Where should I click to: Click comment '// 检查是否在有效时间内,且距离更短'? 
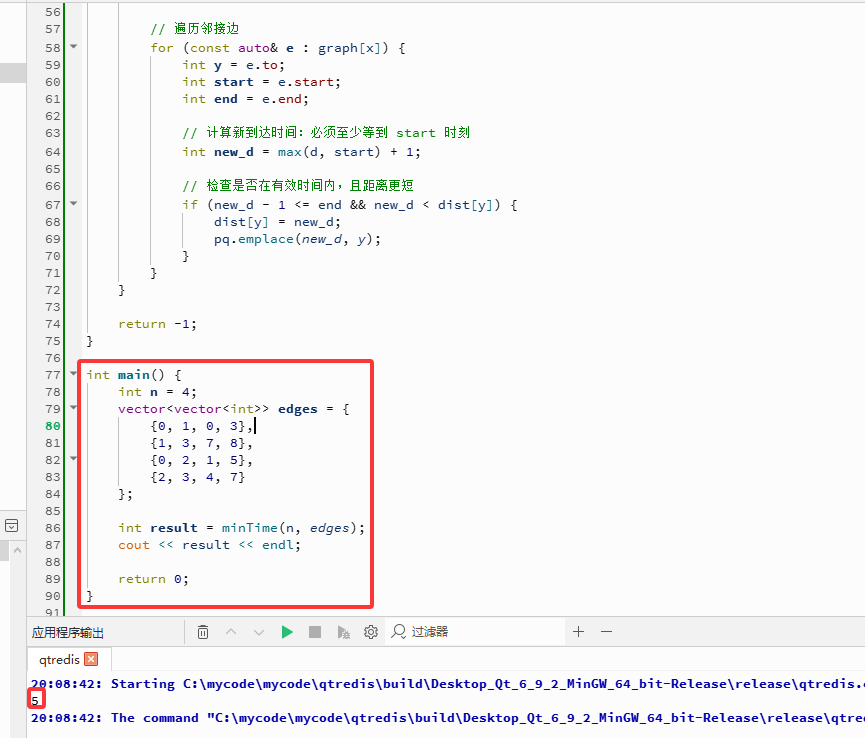pyautogui.click(x=298, y=186)
